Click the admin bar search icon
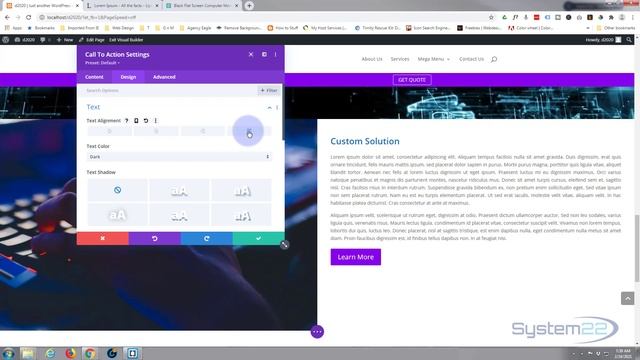This screenshot has width=640, height=360. (x=629, y=40)
